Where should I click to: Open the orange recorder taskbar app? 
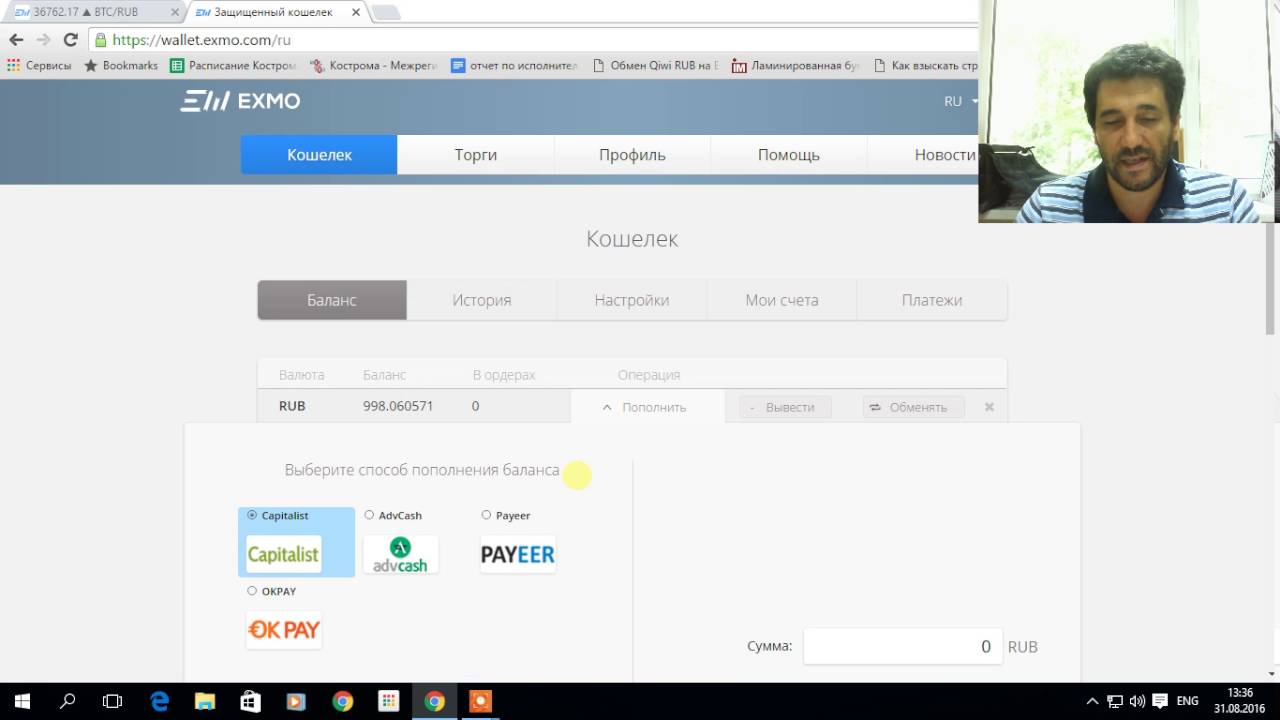click(x=480, y=701)
